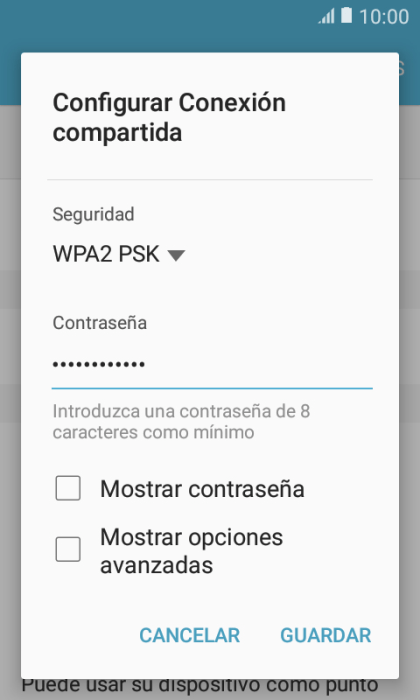Enable the Mostrar opciones avanzadas checkbox
The height and width of the screenshot is (700, 420).
[68, 549]
